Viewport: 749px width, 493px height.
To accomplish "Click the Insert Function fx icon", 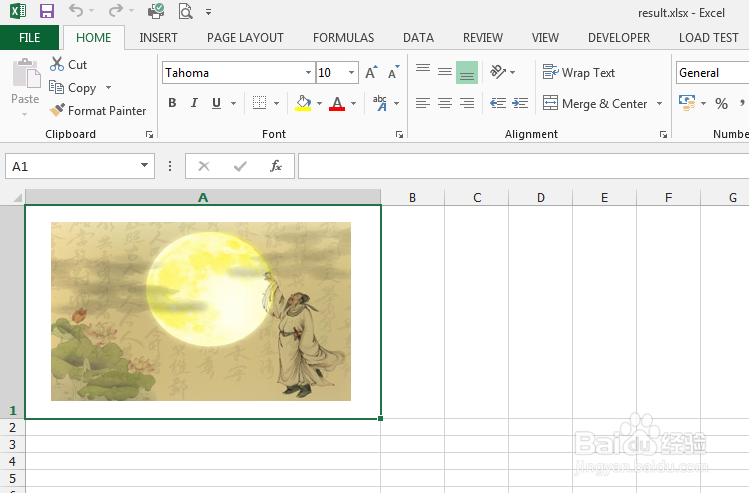I will 276,166.
